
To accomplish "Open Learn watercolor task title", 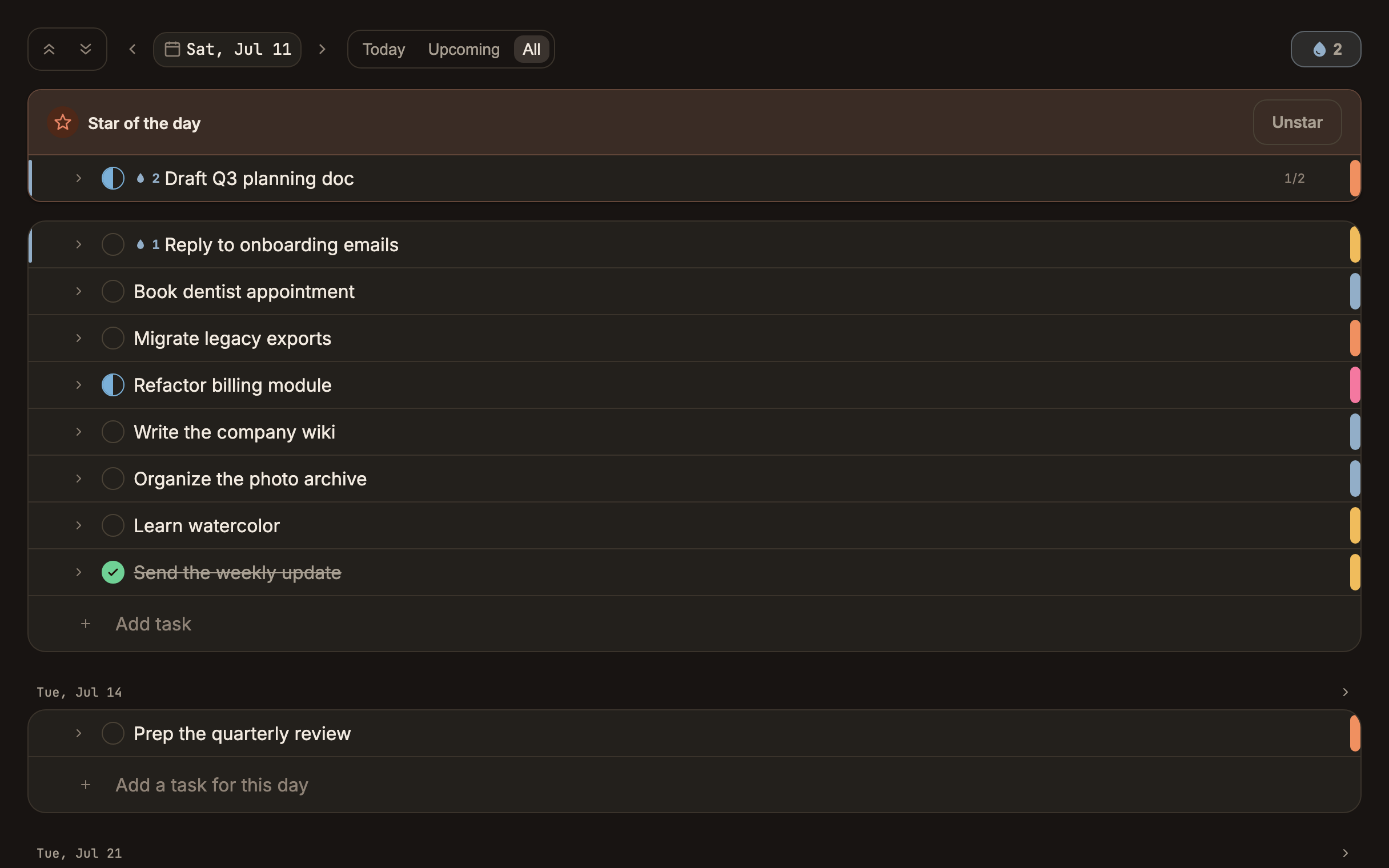I will (207, 525).
